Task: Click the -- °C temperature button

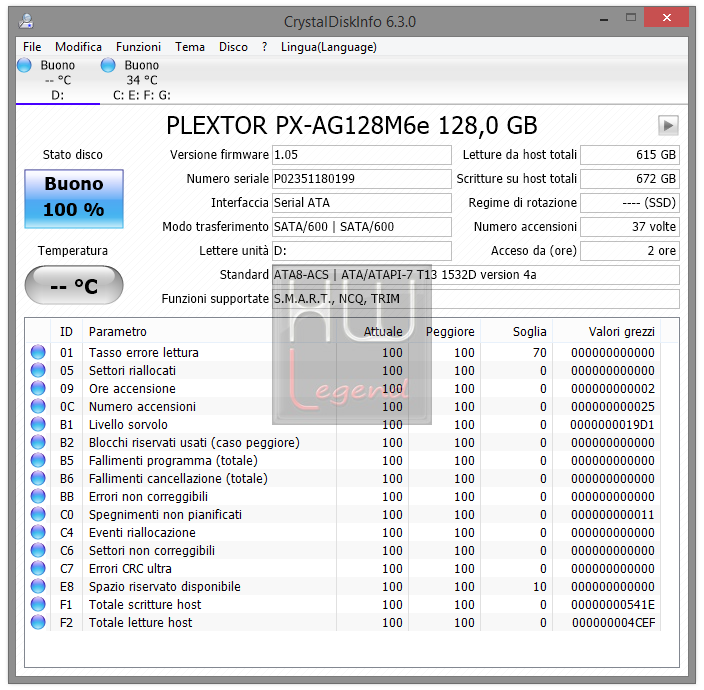Action: [x=74, y=285]
